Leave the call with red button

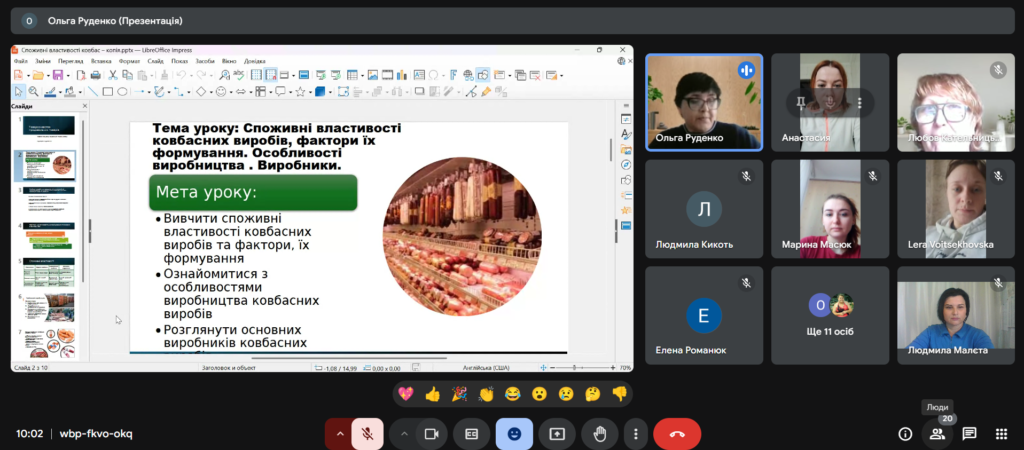(677, 434)
